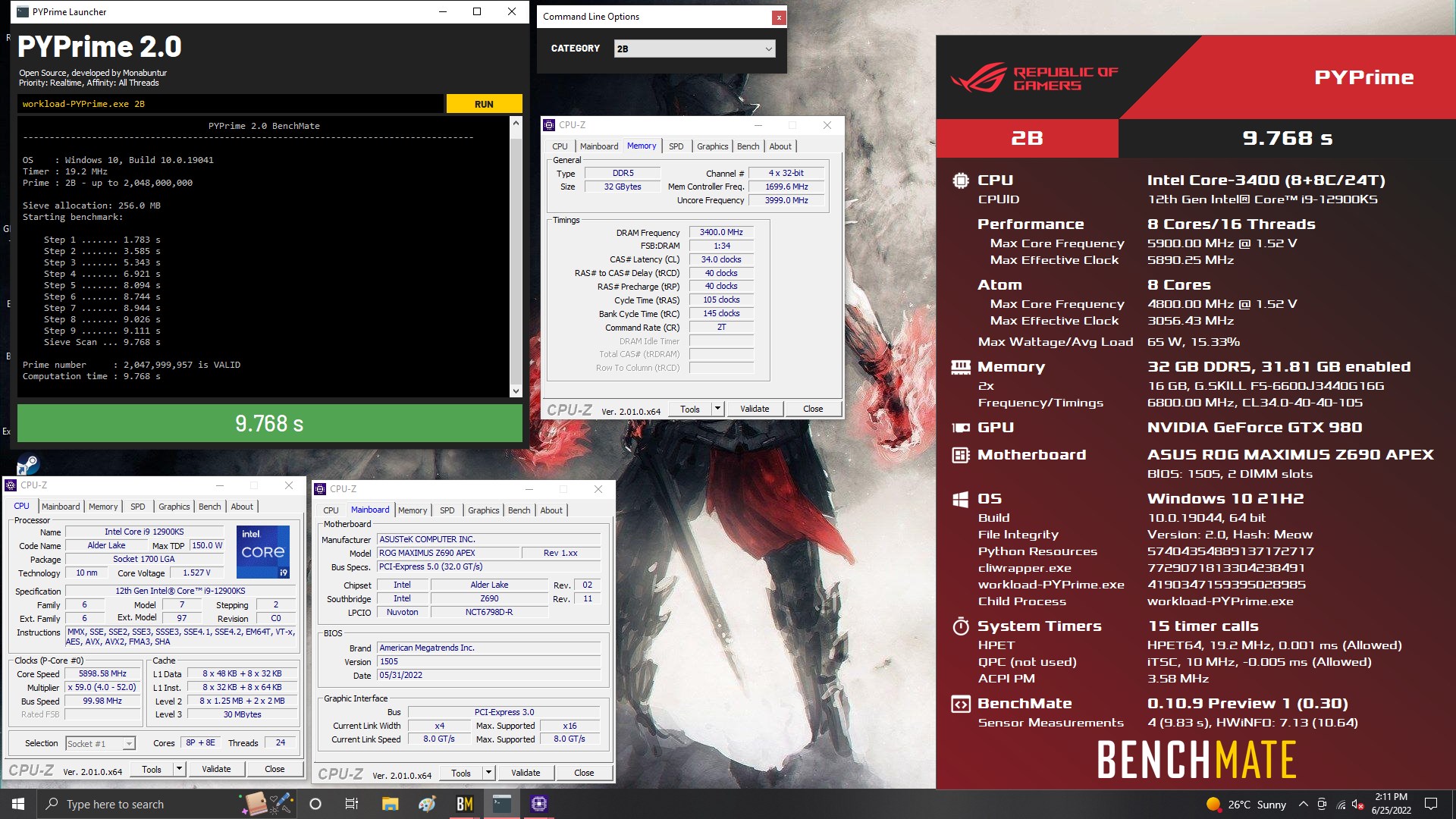The image size is (1456, 819).
Task: Open the Socket #1 selection dropdown
Action: click(100, 743)
